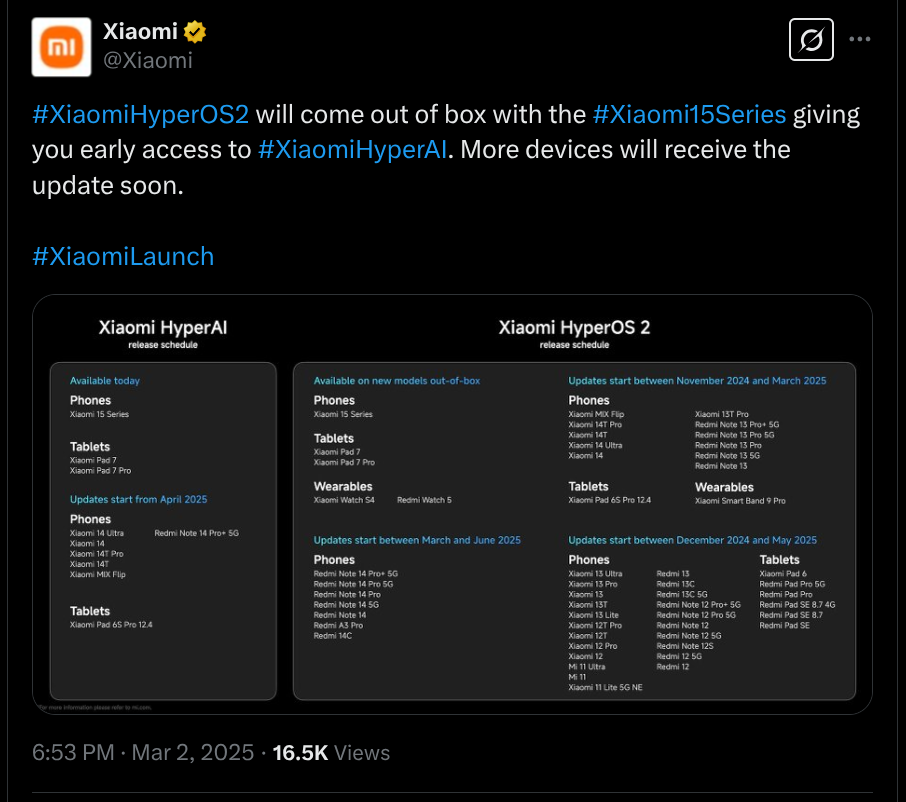Click the "Updates start between November 2024" section
Viewport: 906px width, 802px height.
click(x=697, y=381)
